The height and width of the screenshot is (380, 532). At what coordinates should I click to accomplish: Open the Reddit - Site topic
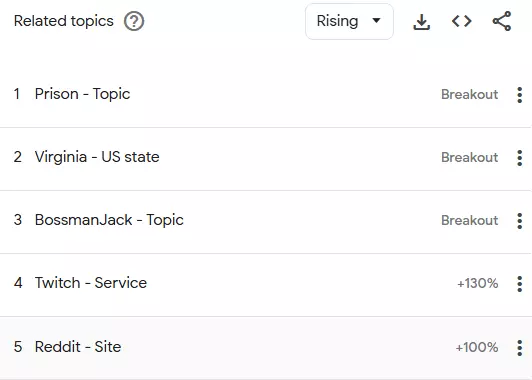point(78,347)
